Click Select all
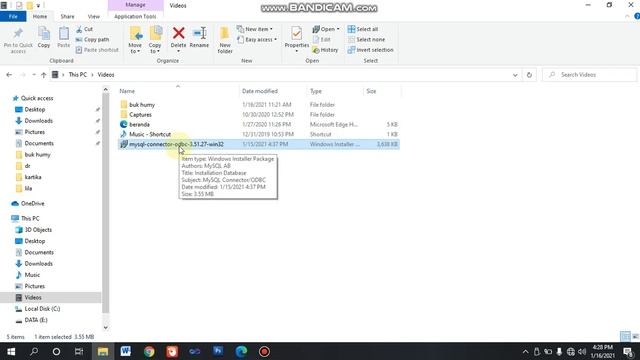 coord(363,29)
